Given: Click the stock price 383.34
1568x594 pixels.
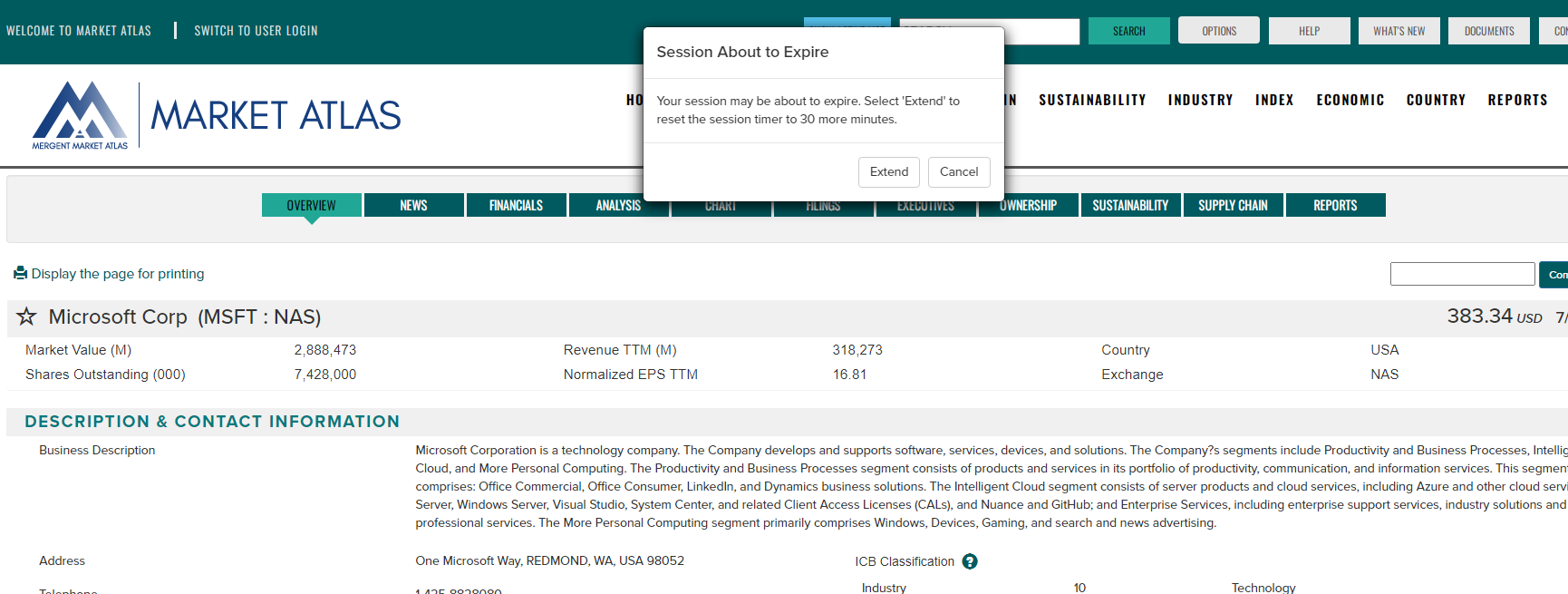Looking at the screenshot, I should 1479,316.
